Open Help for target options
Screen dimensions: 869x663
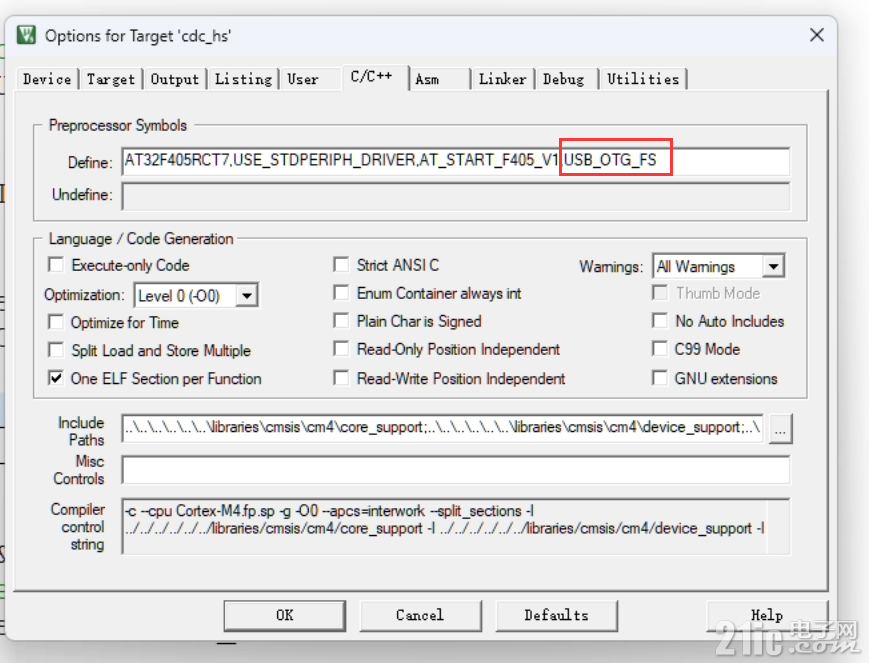tap(767, 615)
